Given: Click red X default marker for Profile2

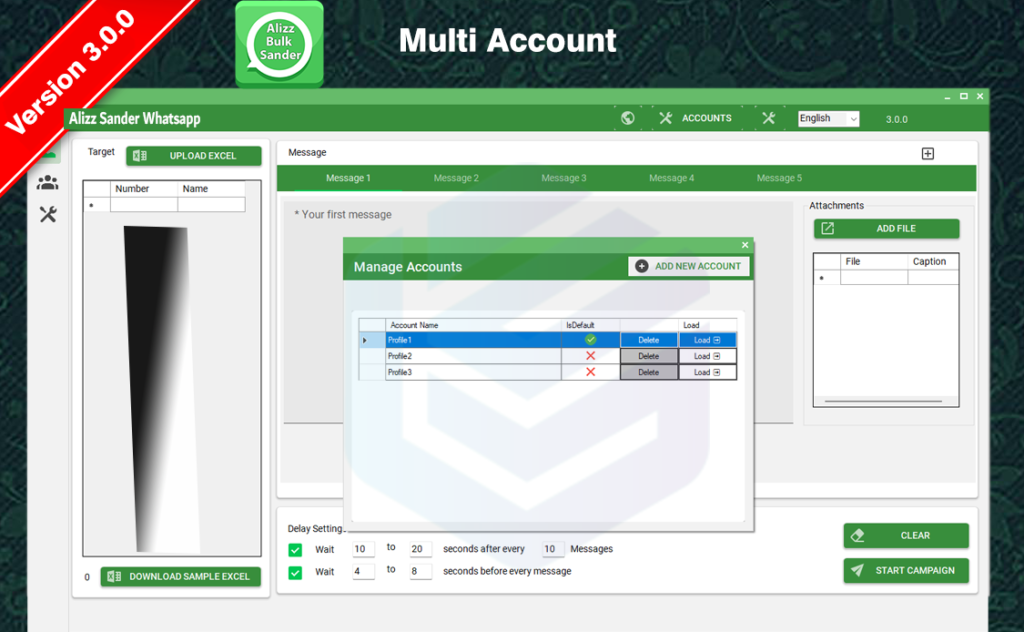Looking at the screenshot, I should [x=590, y=356].
